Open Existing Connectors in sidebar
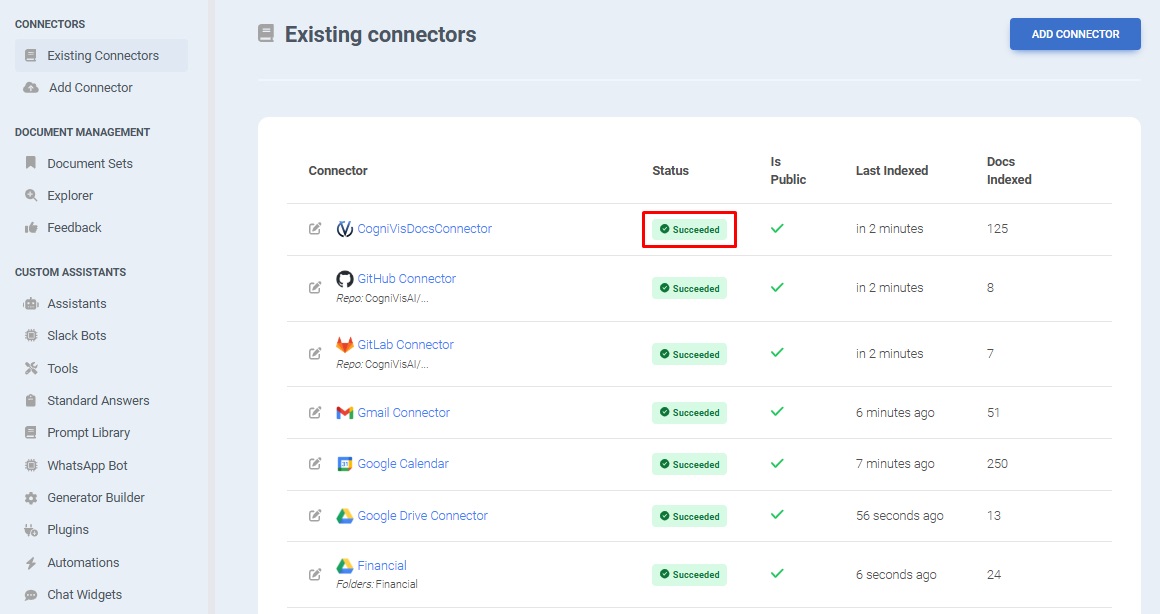The width and height of the screenshot is (1160, 614). (x=101, y=55)
